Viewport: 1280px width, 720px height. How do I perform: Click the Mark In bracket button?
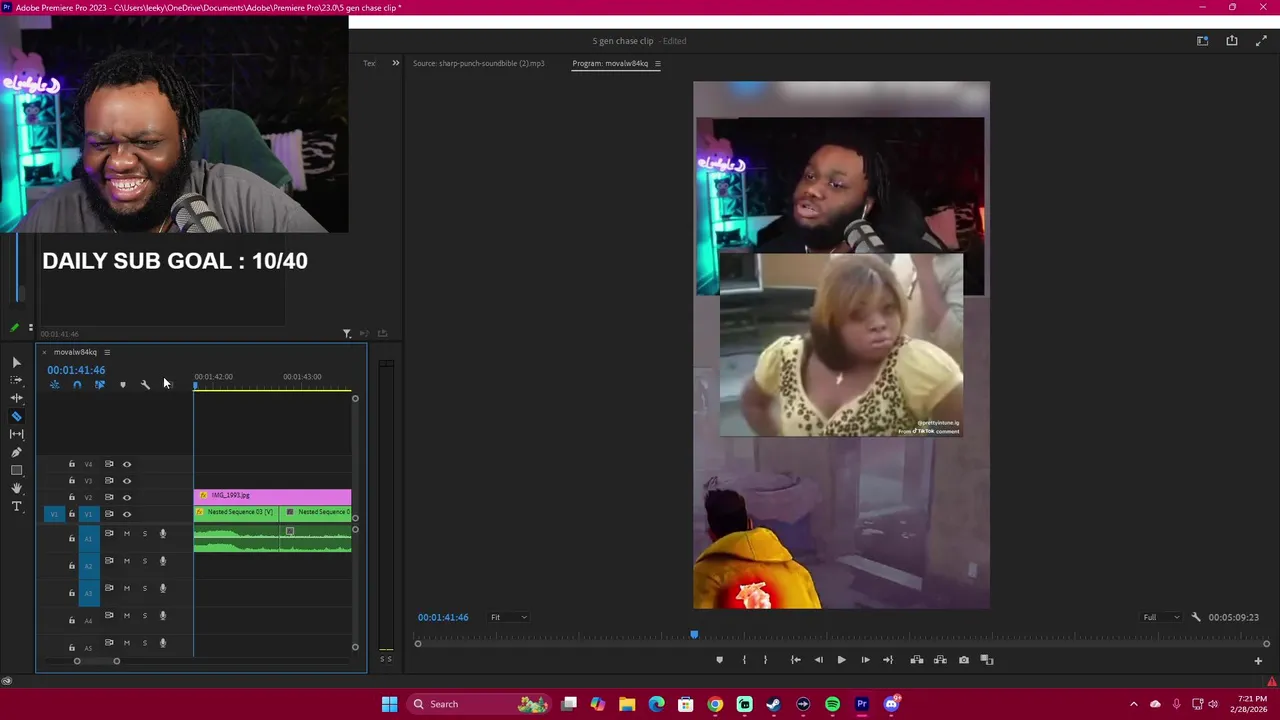coord(744,660)
